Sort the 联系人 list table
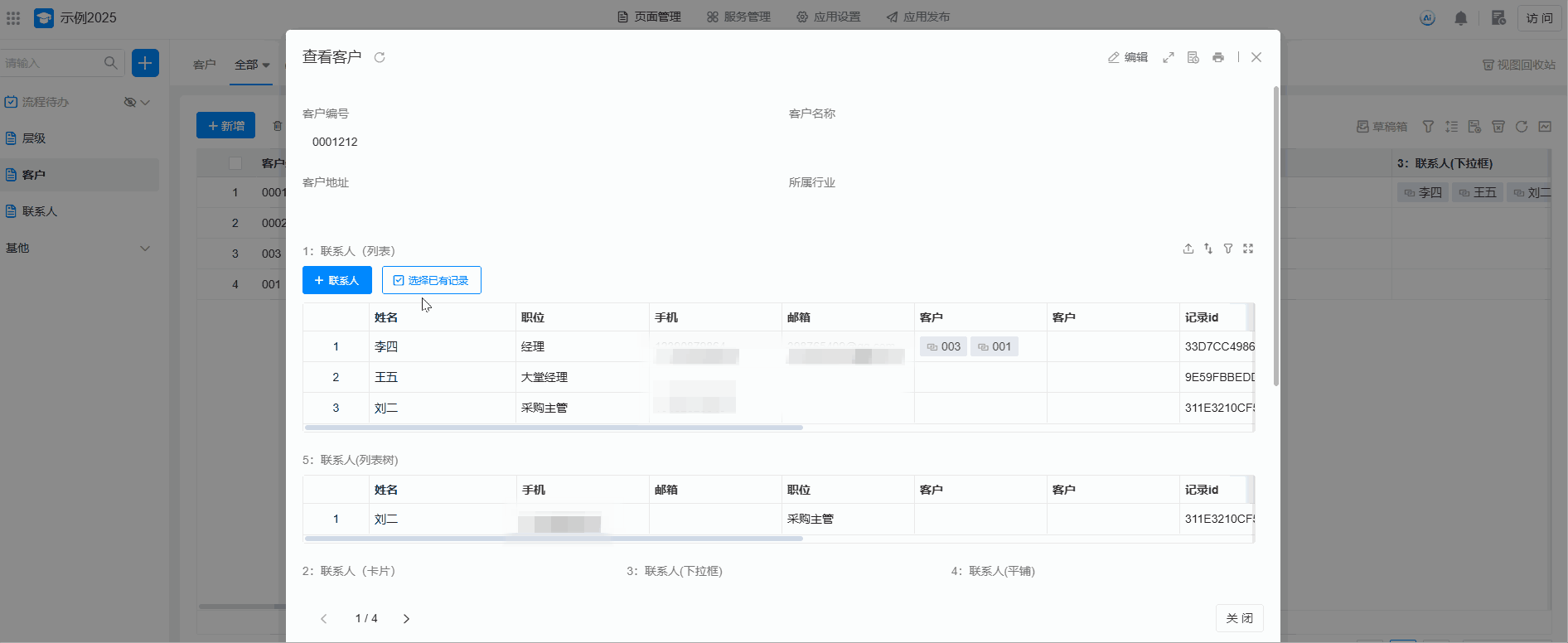The height and width of the screenshot is (643, 1568). click(x=1208, y=249)
